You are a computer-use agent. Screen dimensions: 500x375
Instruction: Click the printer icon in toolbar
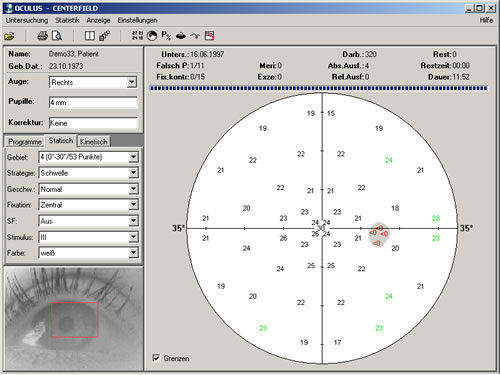(x=42, y=36)
